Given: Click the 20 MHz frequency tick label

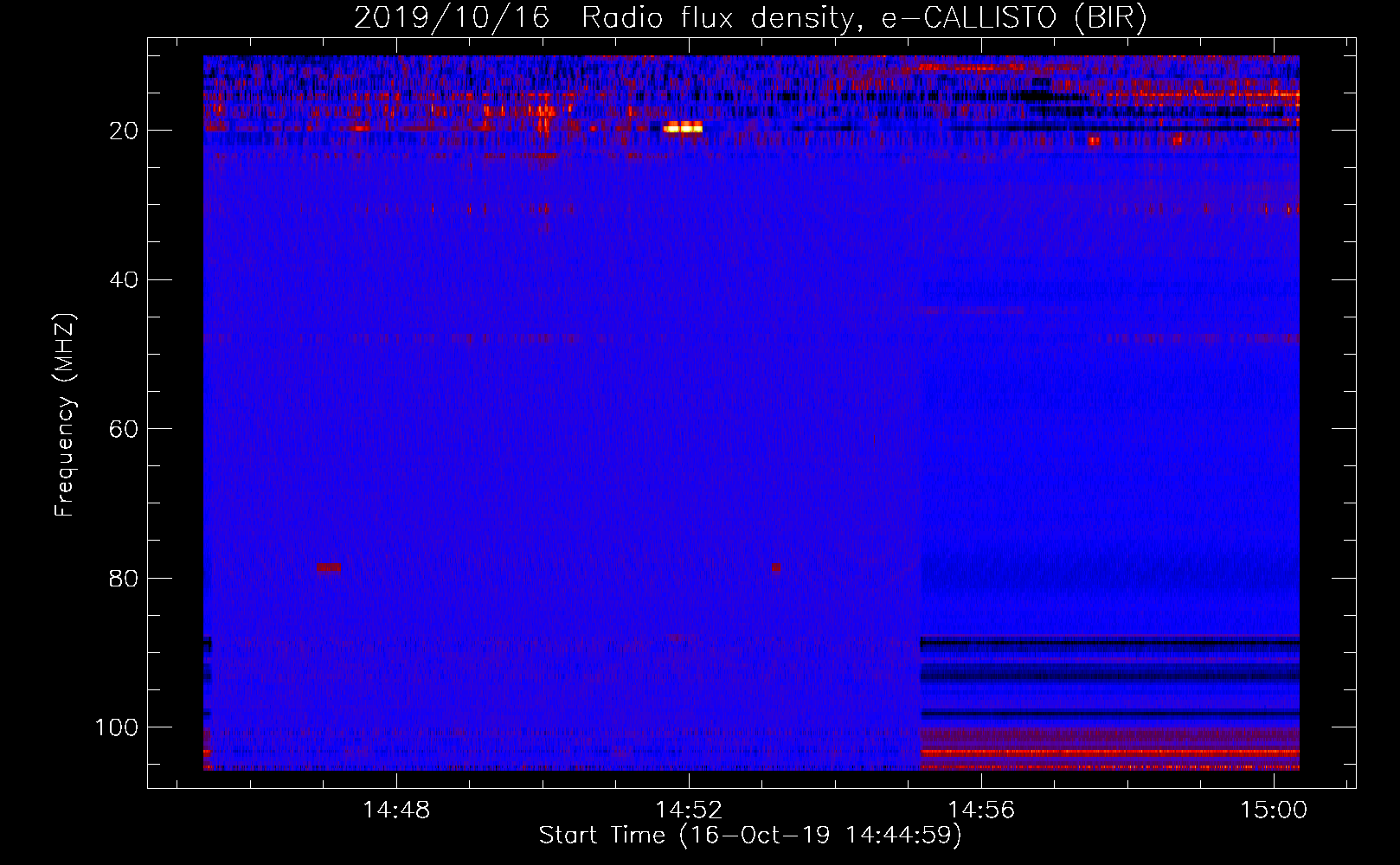Looking at the screenshot, I should (123, 131).
